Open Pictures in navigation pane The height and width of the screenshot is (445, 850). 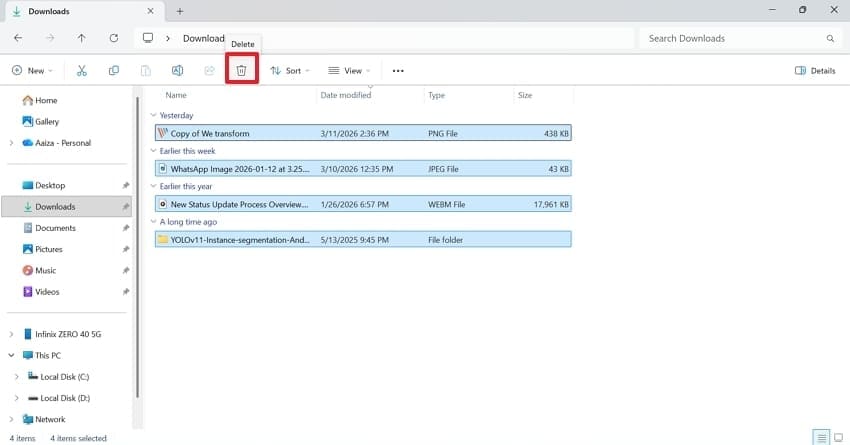pyautogui.click(x=43, y=249)
